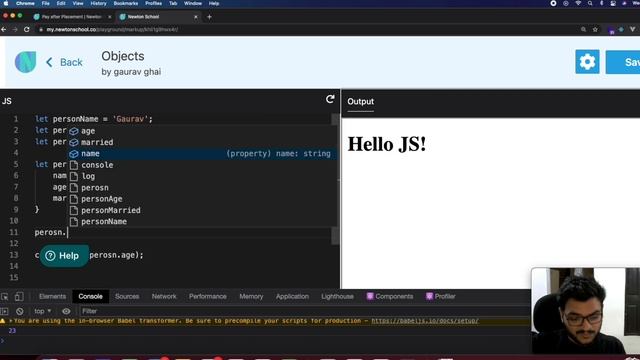The height and width of the screenshot is (360, 640).
Task: Activate the inspect element picker icon
Action: [x=4, y=297]
